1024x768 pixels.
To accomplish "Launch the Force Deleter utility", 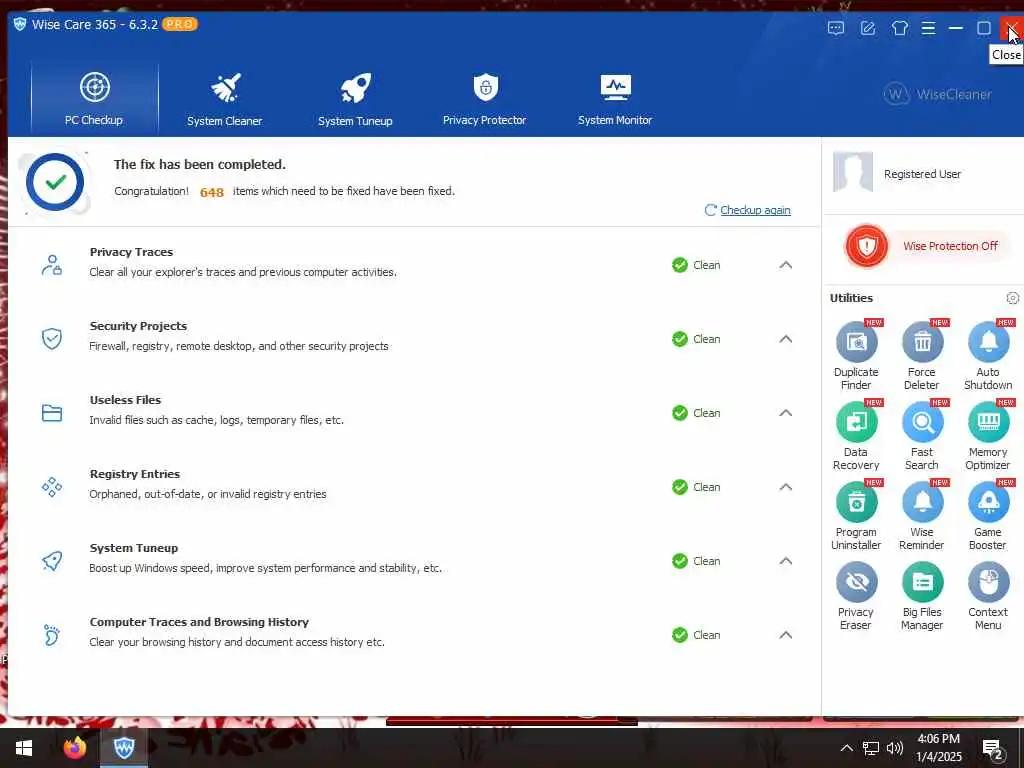I will (x=922, y=357).
